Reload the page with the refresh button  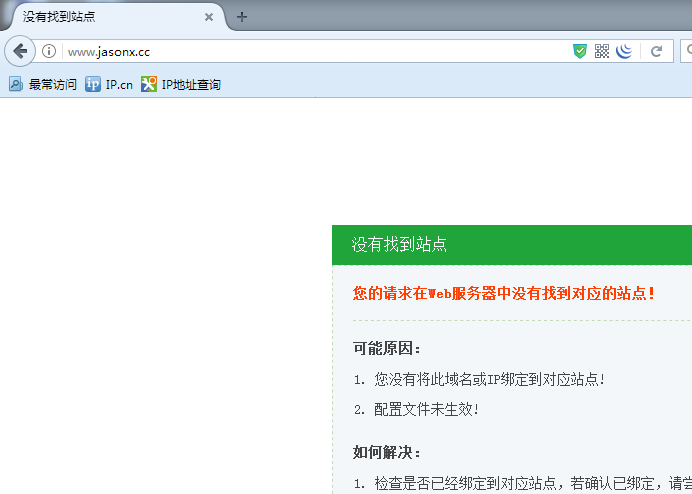(657, 51)
